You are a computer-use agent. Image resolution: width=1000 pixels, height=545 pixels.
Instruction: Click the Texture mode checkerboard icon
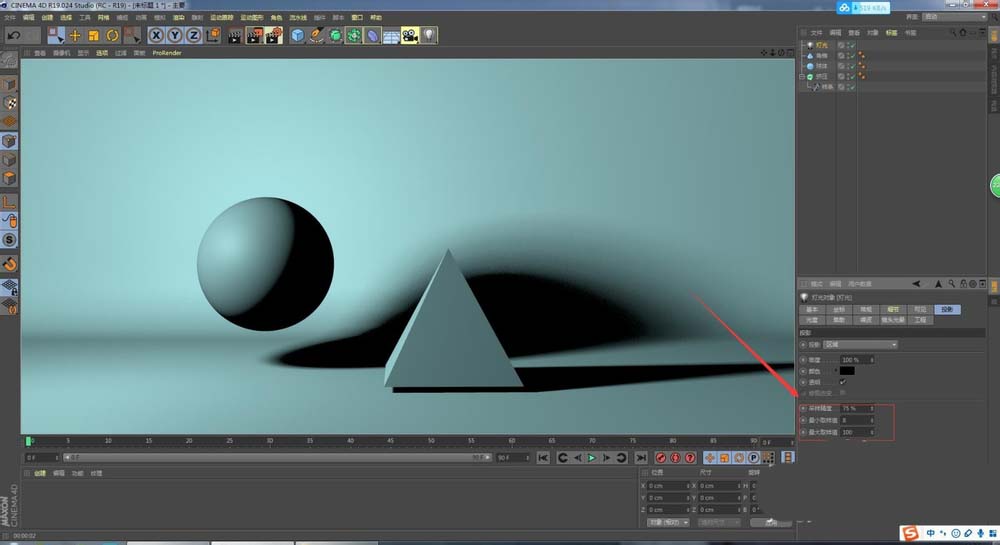[10, 103]
